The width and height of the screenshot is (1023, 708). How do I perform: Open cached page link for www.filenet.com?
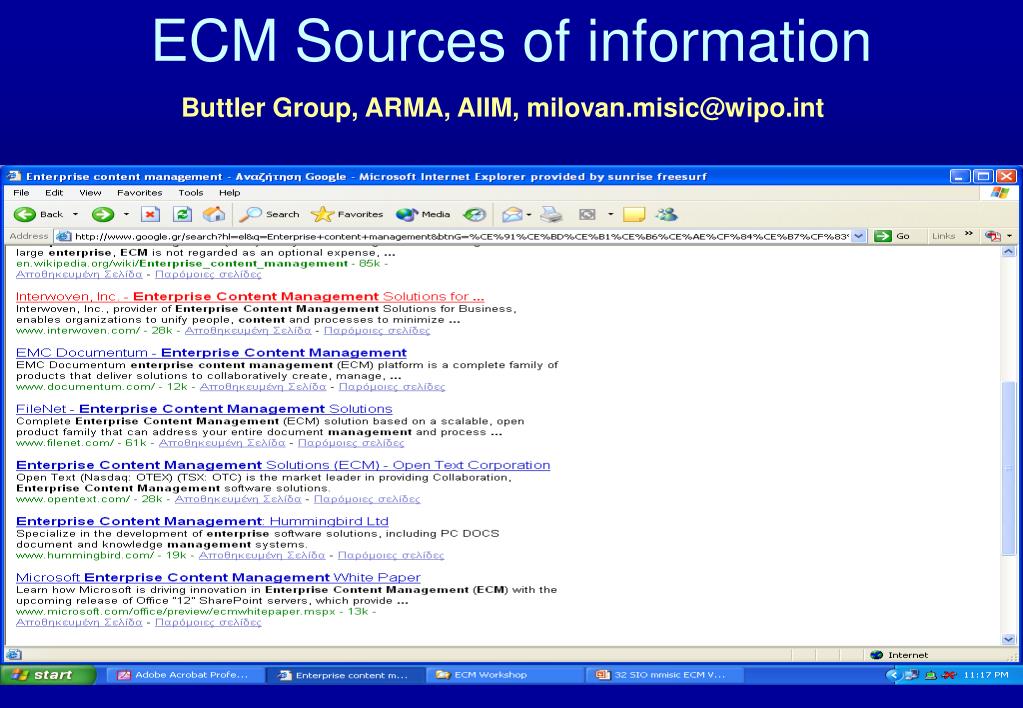(x=222, y=442)
